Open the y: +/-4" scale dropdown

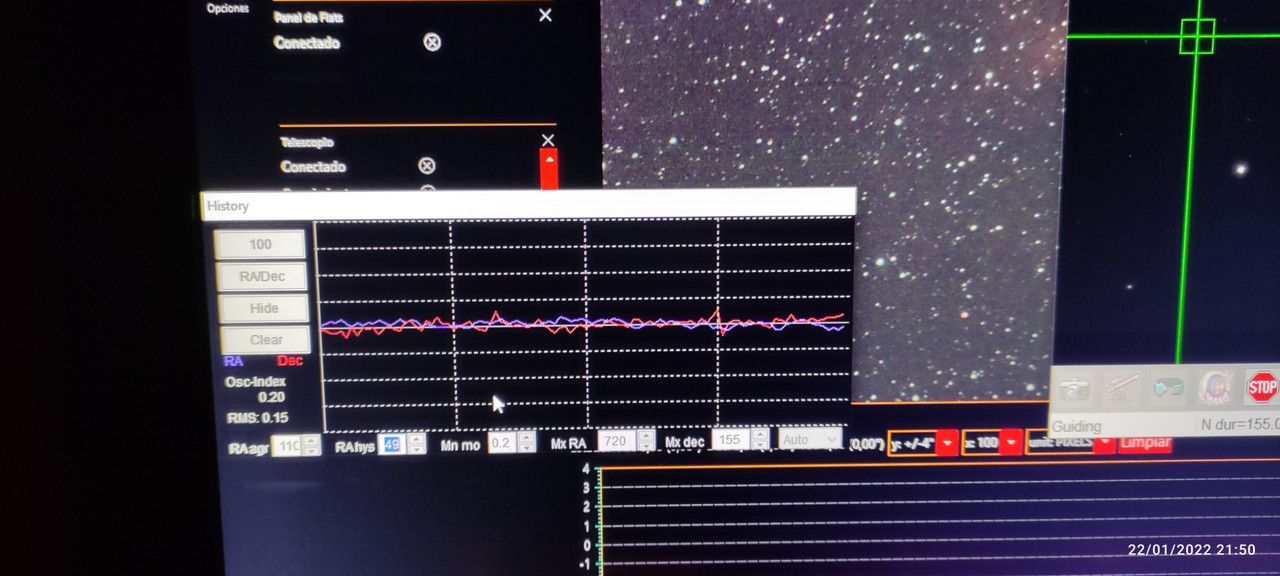click(923, 442)
